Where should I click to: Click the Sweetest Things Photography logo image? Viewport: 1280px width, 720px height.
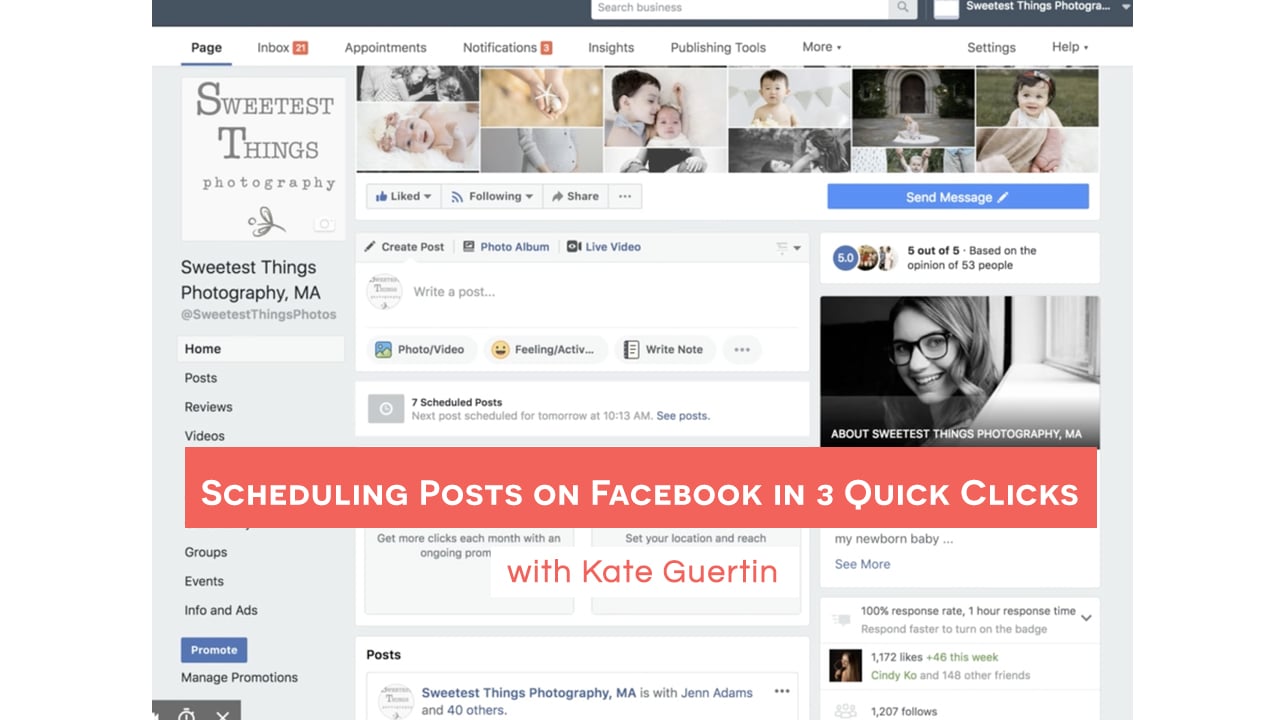264,159
